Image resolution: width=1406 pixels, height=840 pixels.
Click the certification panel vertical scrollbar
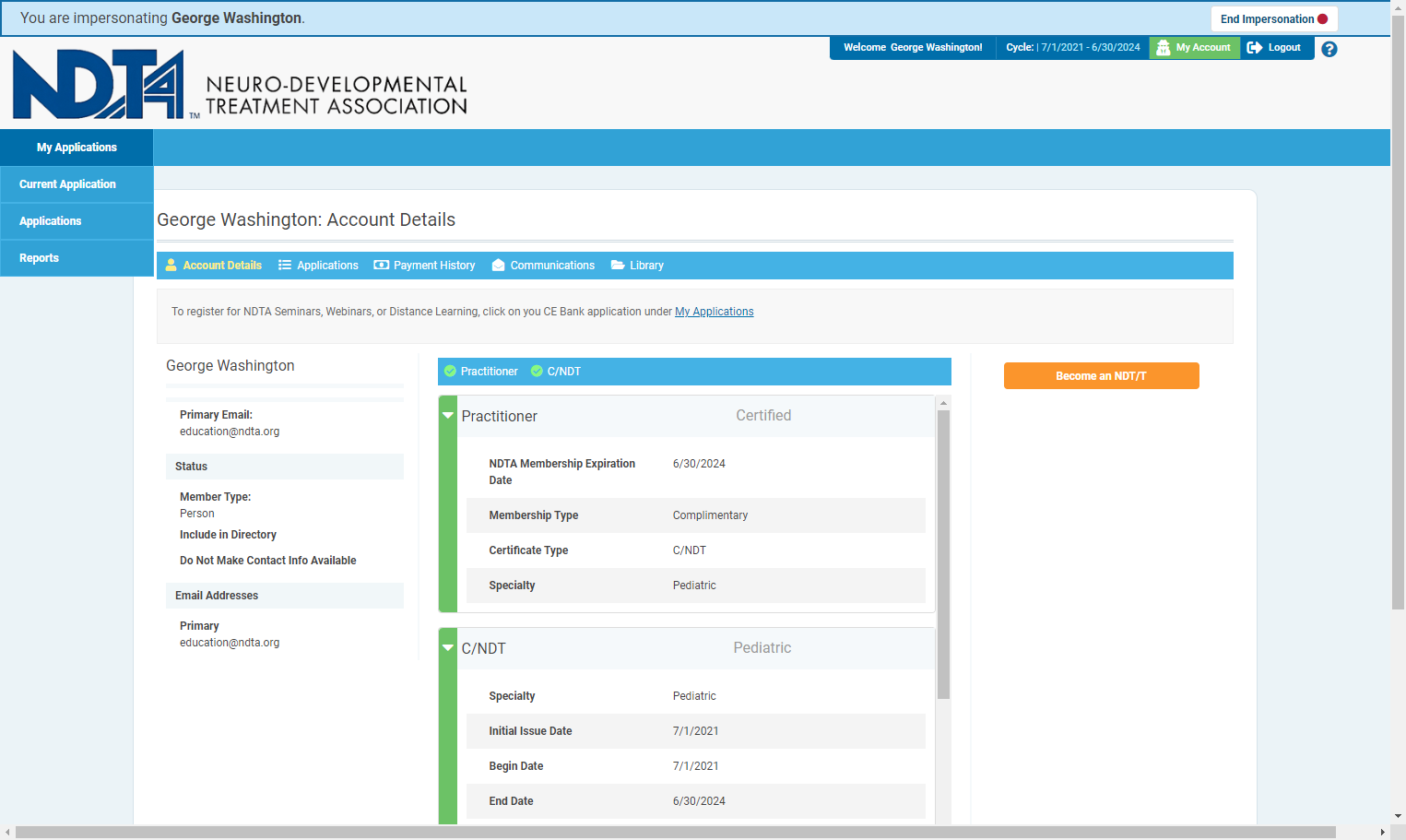(x=943, y=553)
